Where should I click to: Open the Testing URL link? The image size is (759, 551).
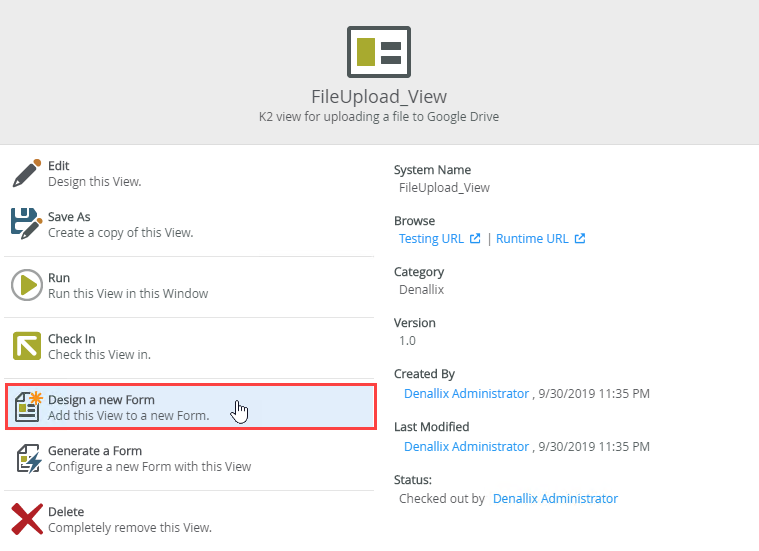coord(431,239)
